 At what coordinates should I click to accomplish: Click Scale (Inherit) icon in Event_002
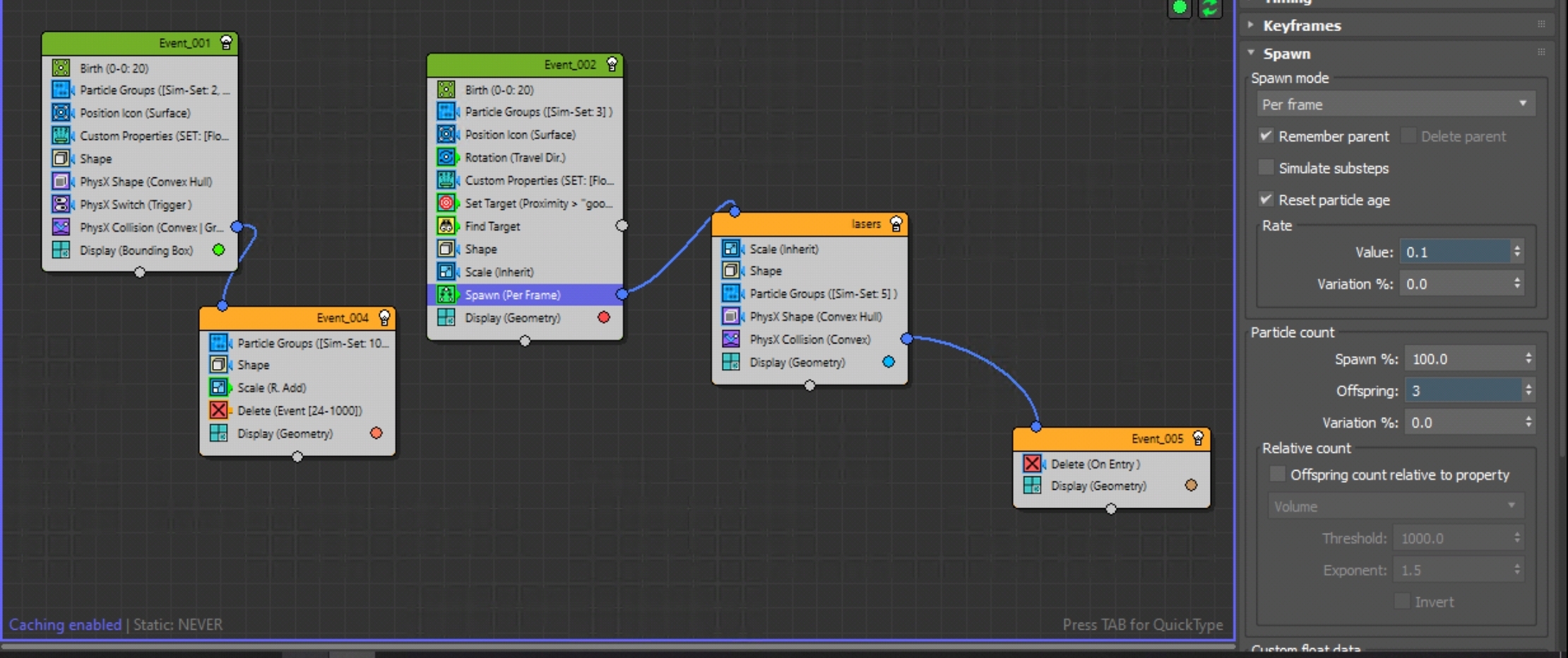pos(446,271)
